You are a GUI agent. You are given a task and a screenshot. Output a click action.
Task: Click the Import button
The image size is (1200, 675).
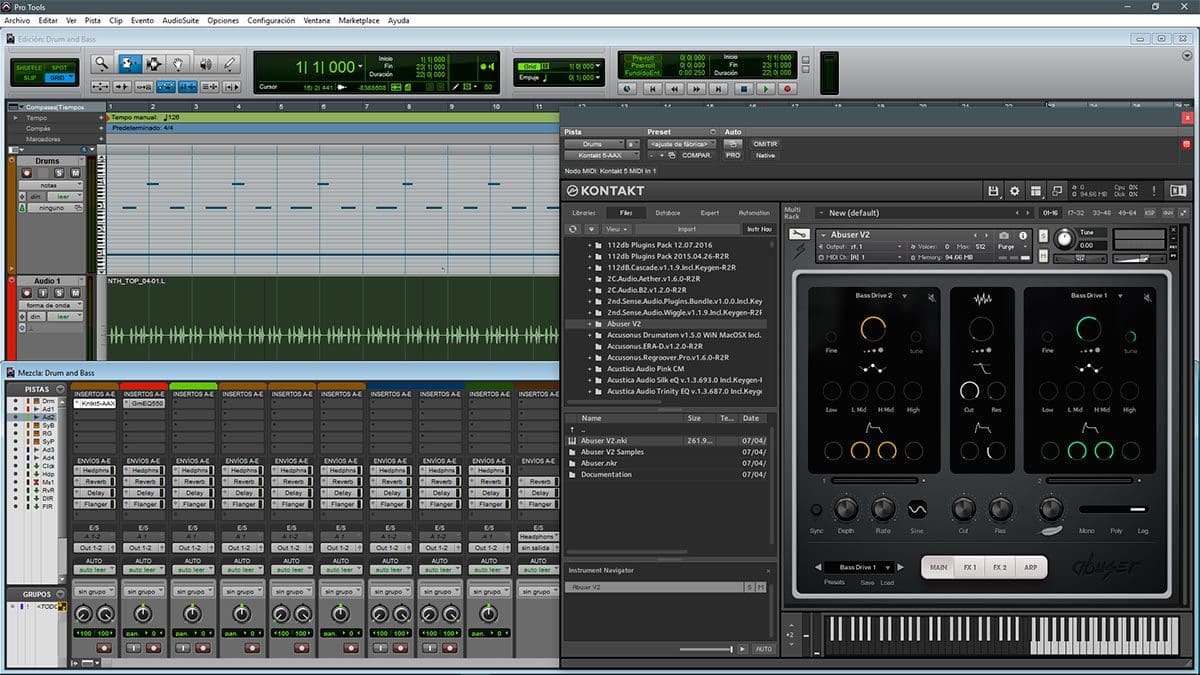coord(687,229)
